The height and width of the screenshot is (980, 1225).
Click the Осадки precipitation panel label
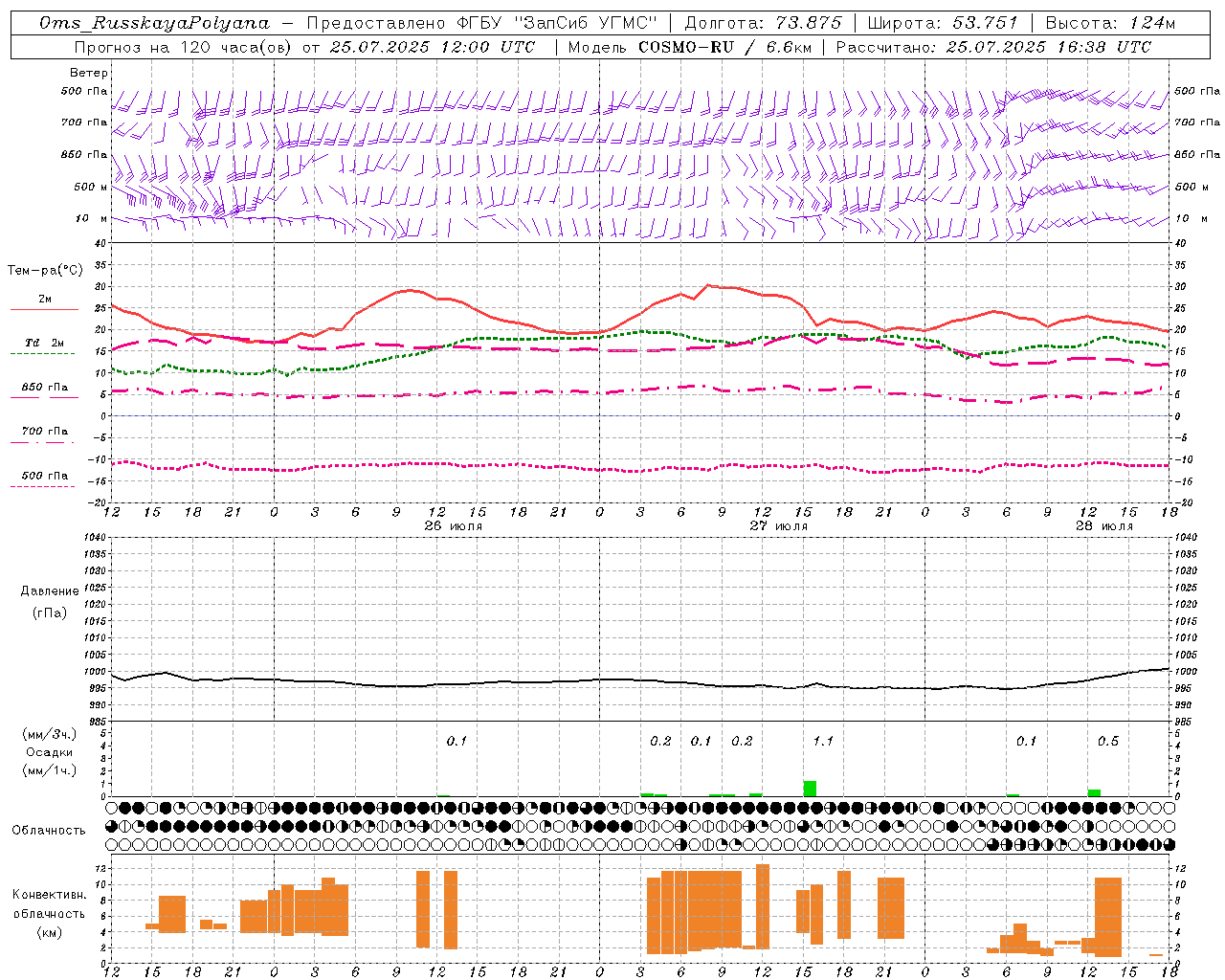(49, 752)
